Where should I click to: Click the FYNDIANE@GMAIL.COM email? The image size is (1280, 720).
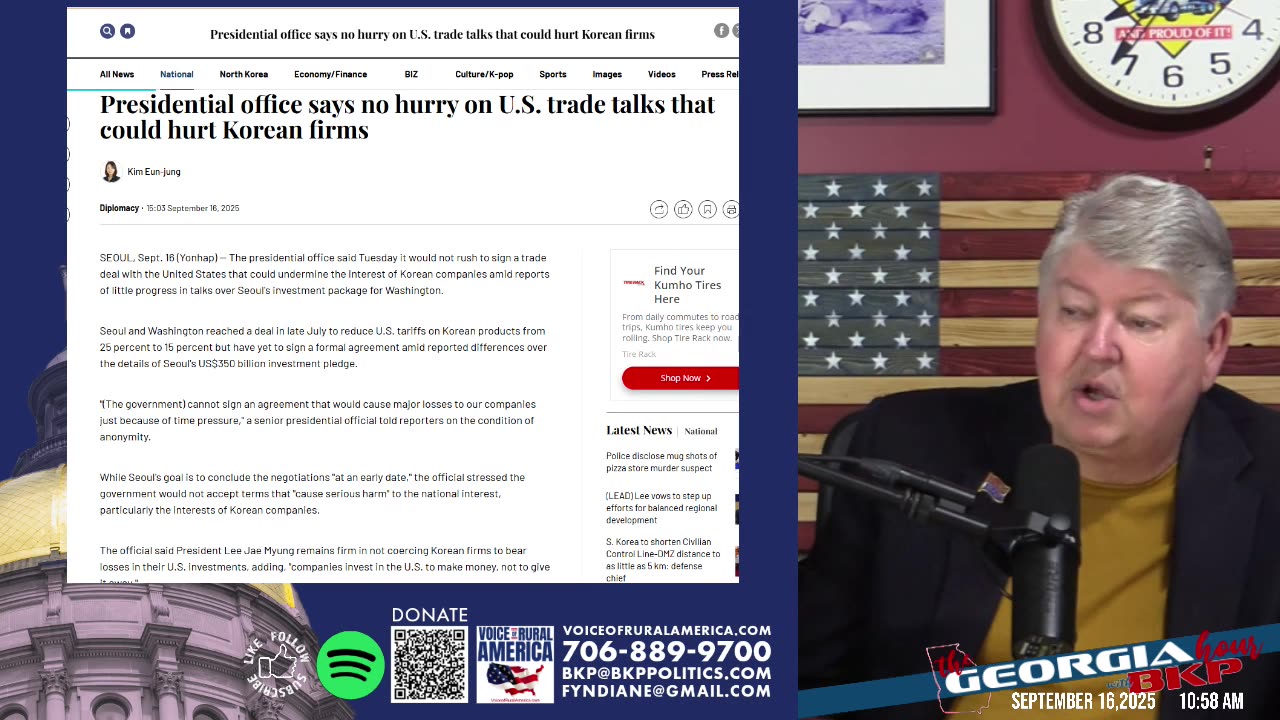[x=667, y=691]
